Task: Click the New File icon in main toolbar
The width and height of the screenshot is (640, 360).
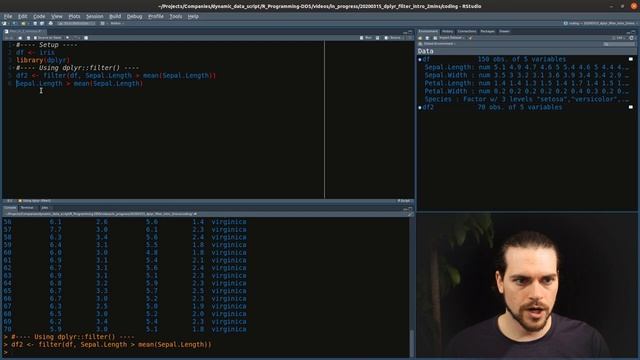Action: (5, 24)
